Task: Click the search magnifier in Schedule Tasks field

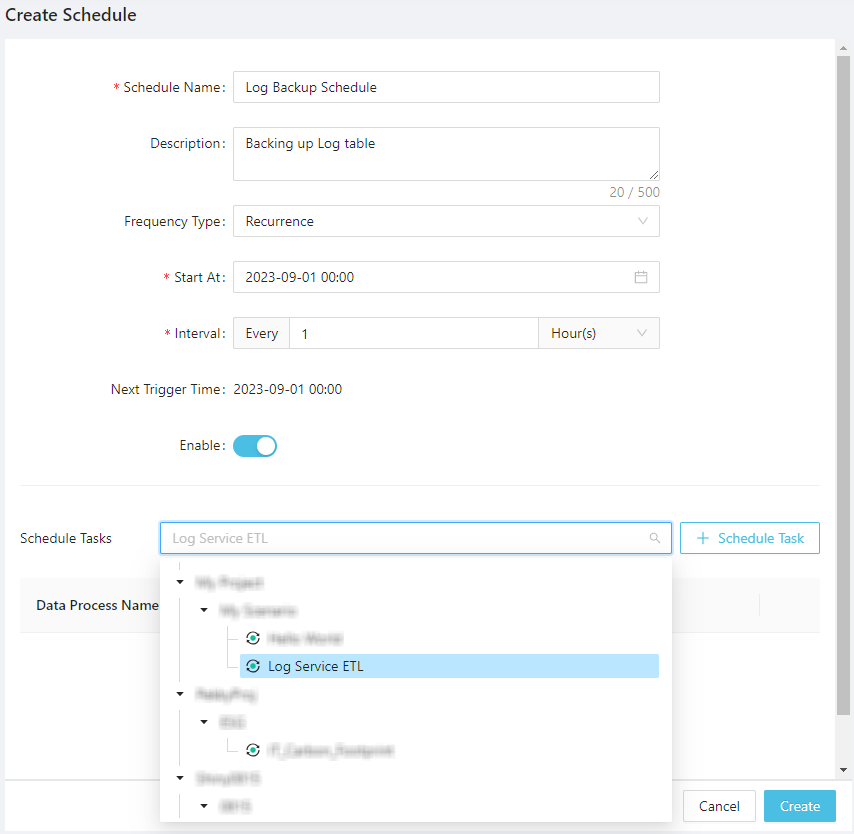Action: (655, 538)
